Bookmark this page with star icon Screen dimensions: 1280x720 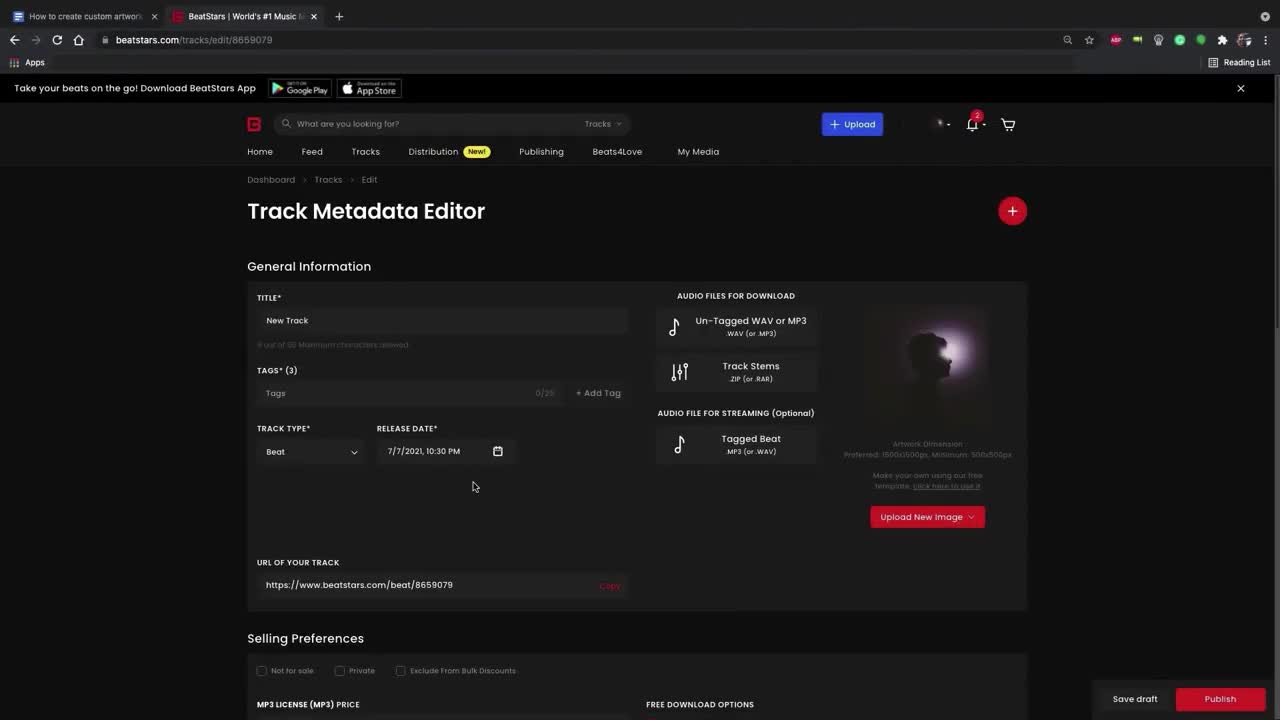(x=1089, y=40)
